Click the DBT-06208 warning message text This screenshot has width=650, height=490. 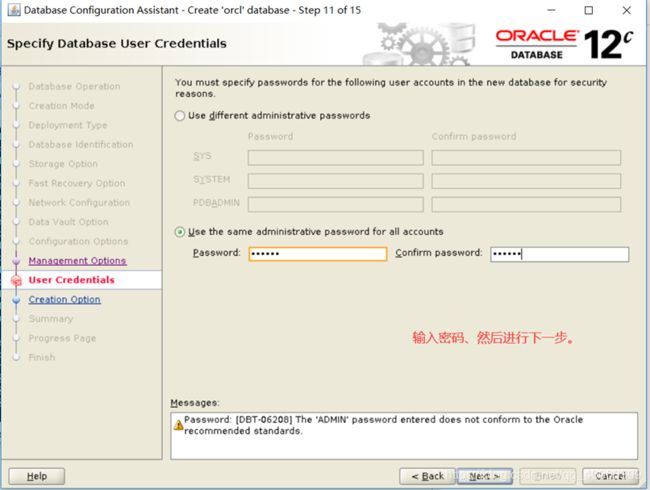tap(383, 425)
